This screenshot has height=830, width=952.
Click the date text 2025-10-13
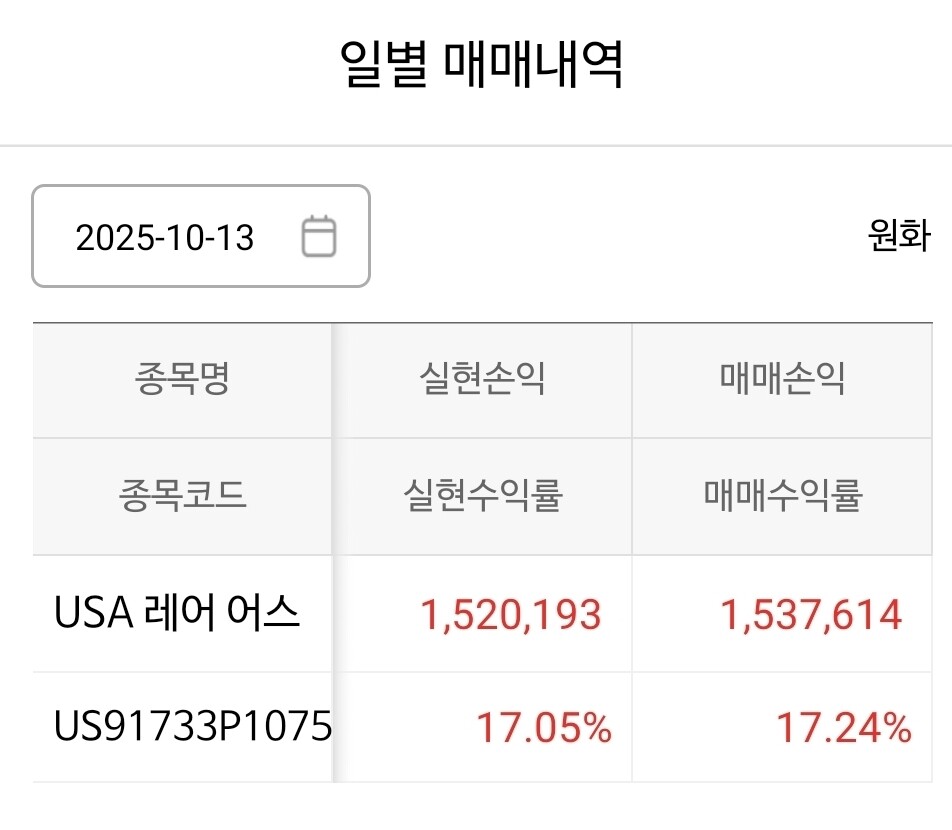[x=165, y=238]
